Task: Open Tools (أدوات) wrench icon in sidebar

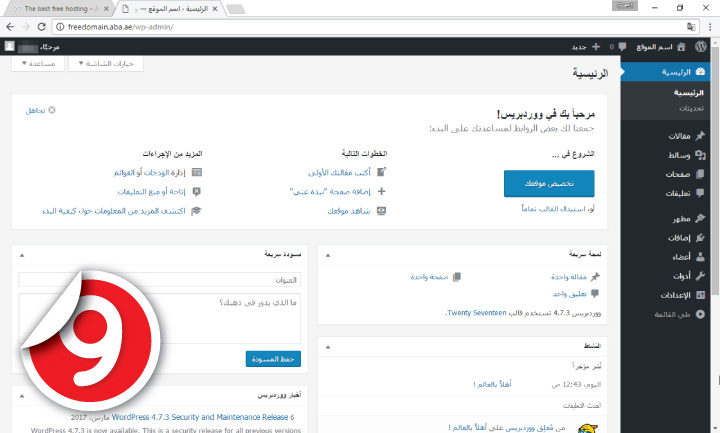Action: (x=700, y=276)
